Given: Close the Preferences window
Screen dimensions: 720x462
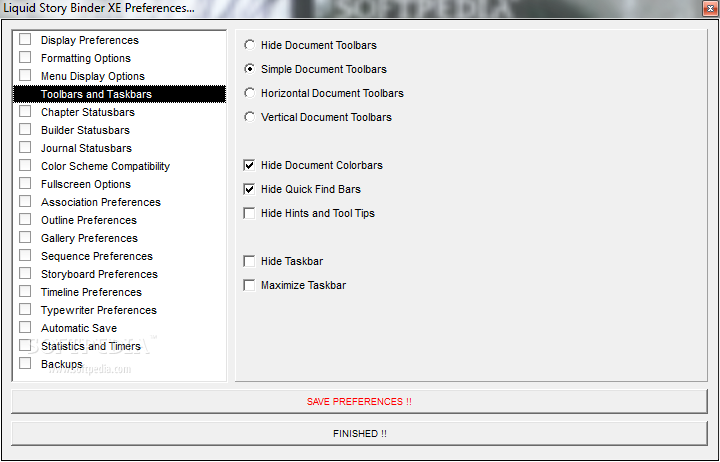Looking at the screenshot, I should pos(710,8).
